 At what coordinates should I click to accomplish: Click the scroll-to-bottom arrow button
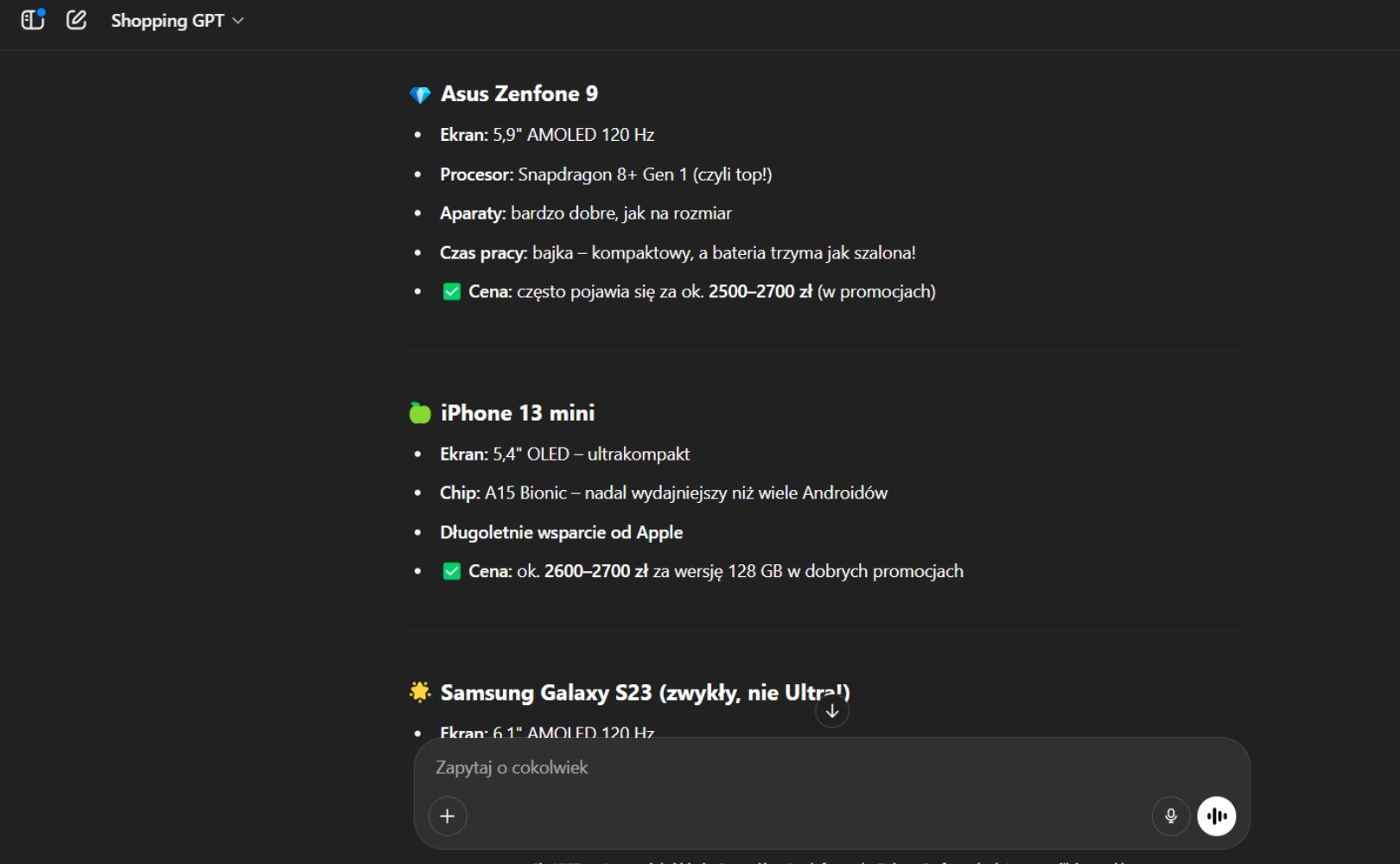point(832,711)
